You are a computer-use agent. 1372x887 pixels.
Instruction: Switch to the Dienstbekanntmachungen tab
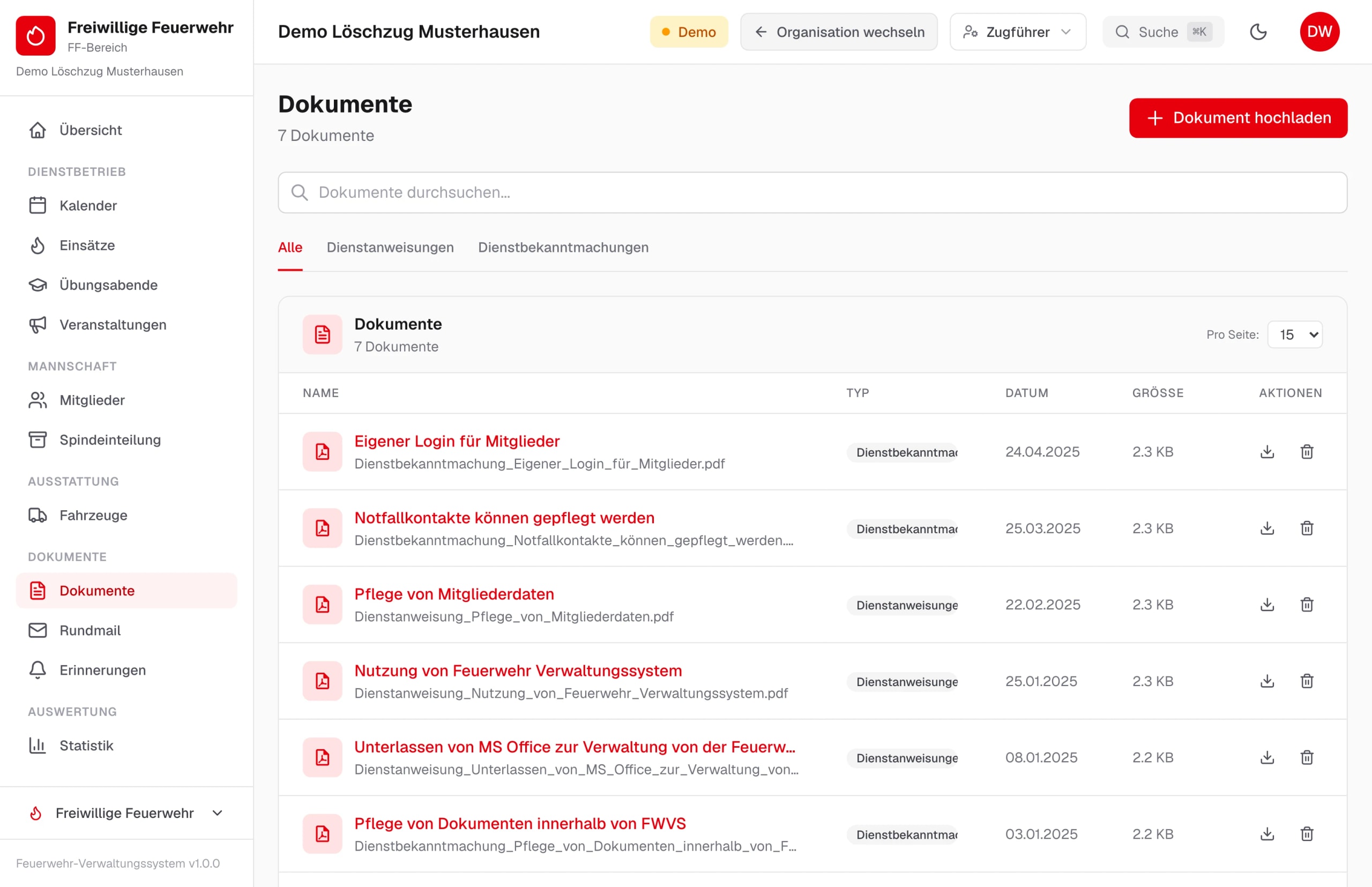tap(563, 248)
